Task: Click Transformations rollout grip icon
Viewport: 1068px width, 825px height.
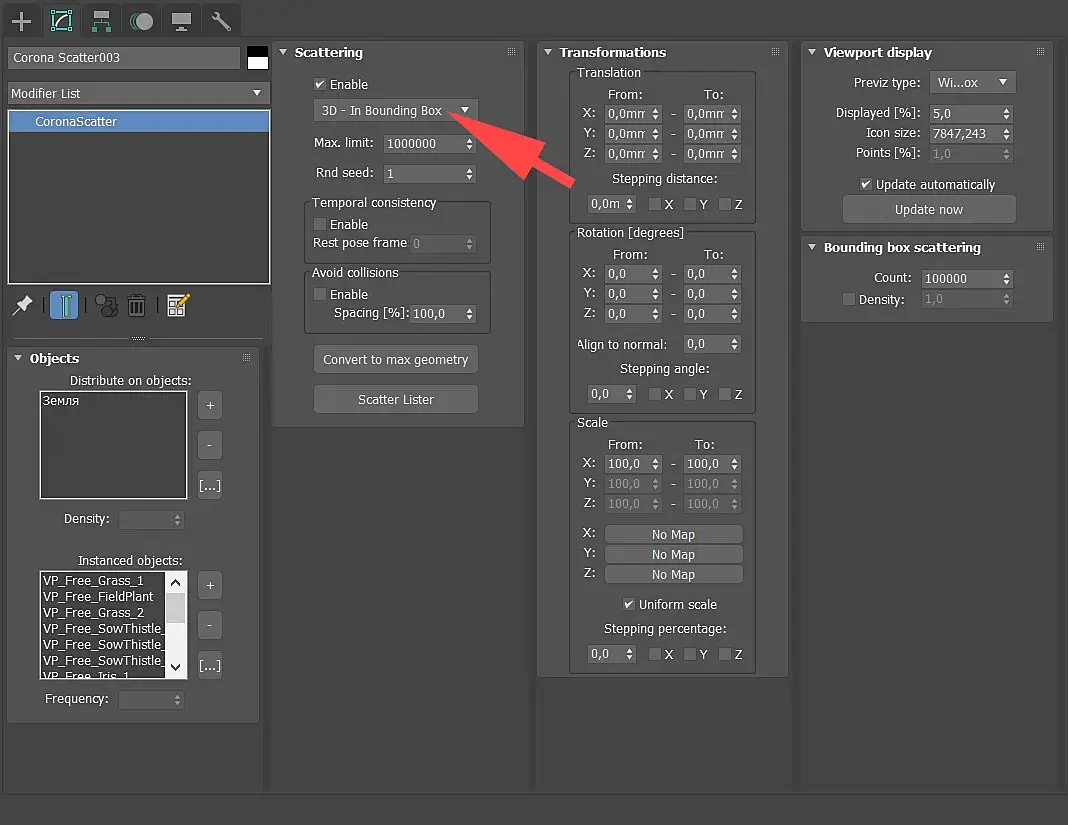Action: pos(775,52)
